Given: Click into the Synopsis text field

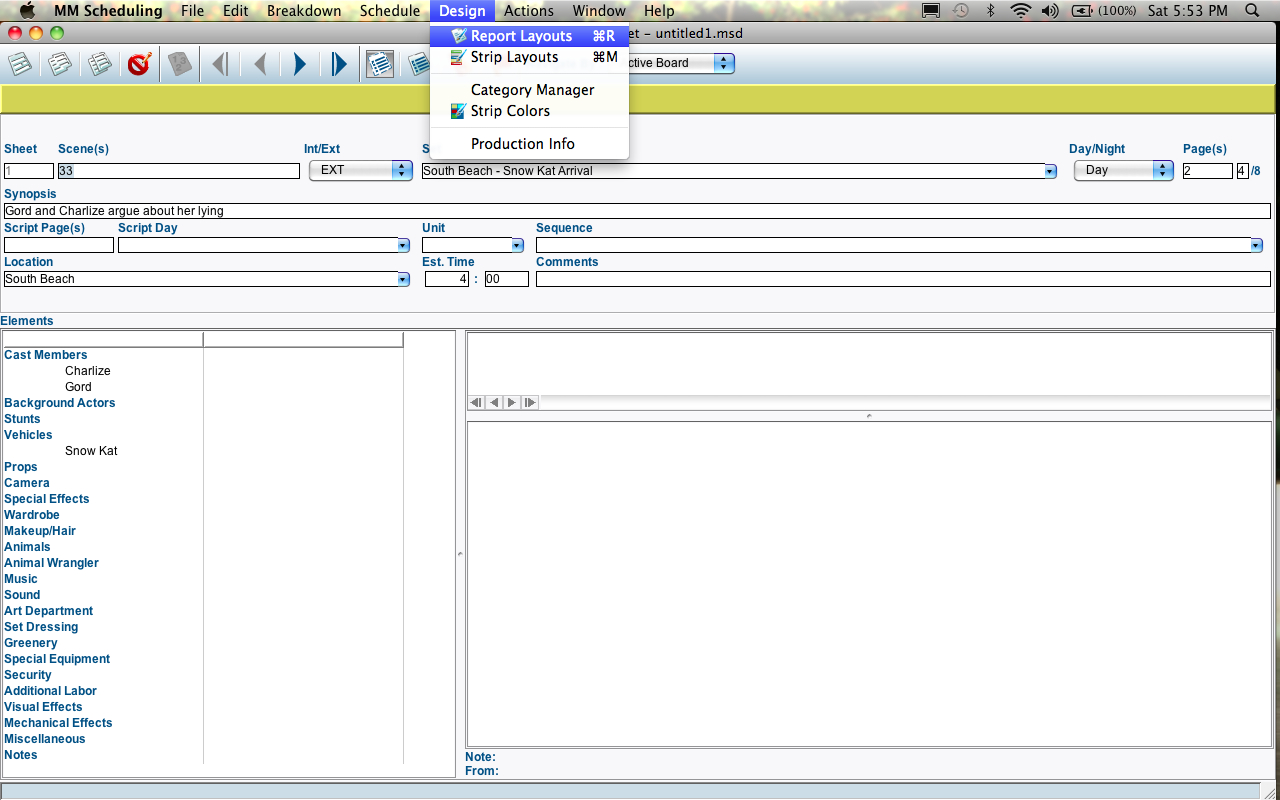Looking at the screenshot, I should click(x=636, y=211).
